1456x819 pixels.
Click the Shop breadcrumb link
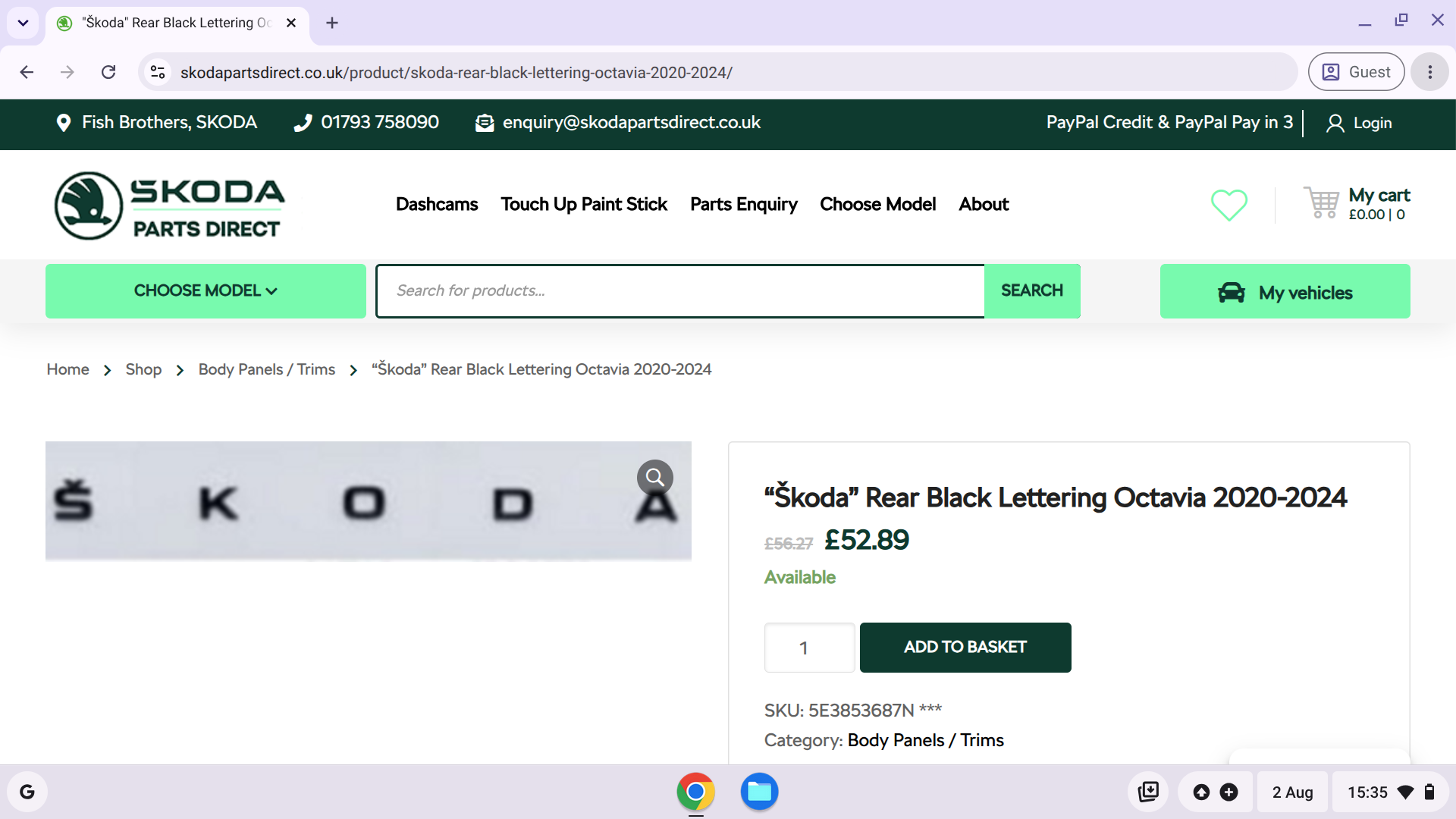(x=143, y=369)
